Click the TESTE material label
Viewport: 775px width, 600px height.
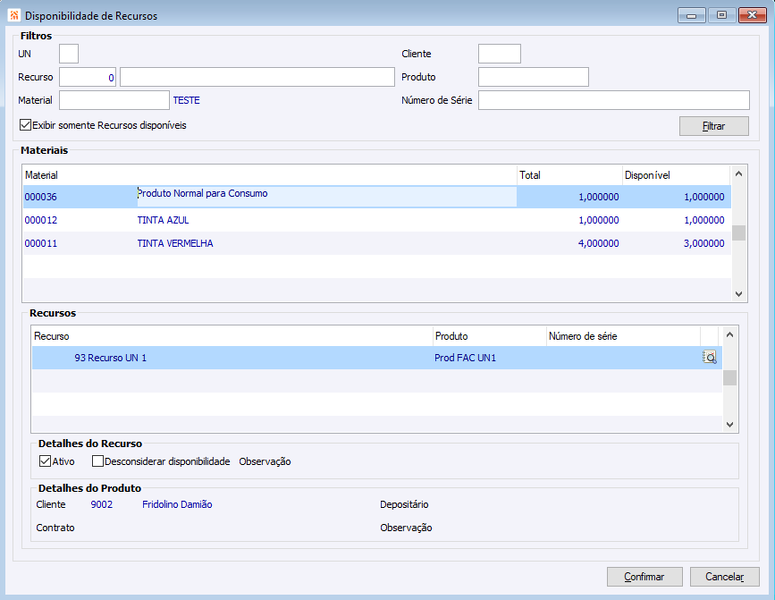tap(186, 100)
